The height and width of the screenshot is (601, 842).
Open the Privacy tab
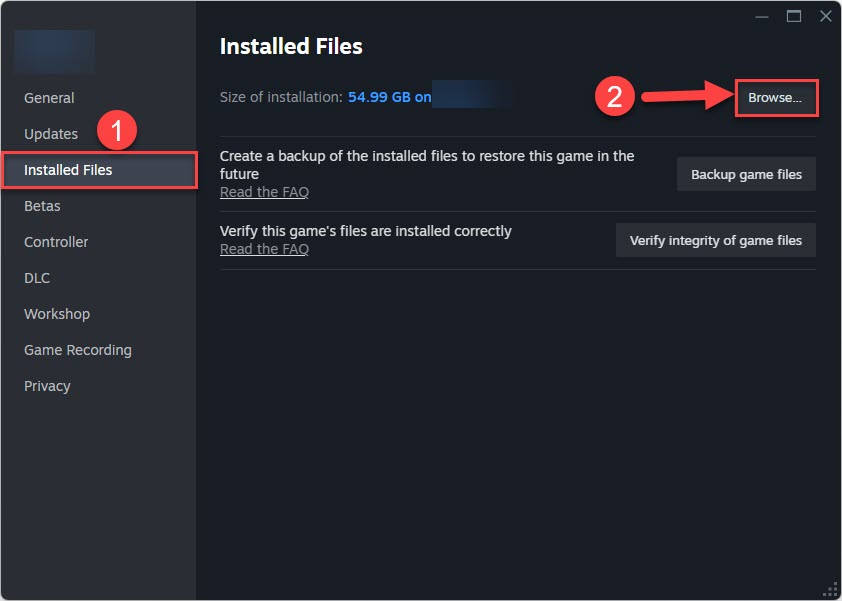47,386
